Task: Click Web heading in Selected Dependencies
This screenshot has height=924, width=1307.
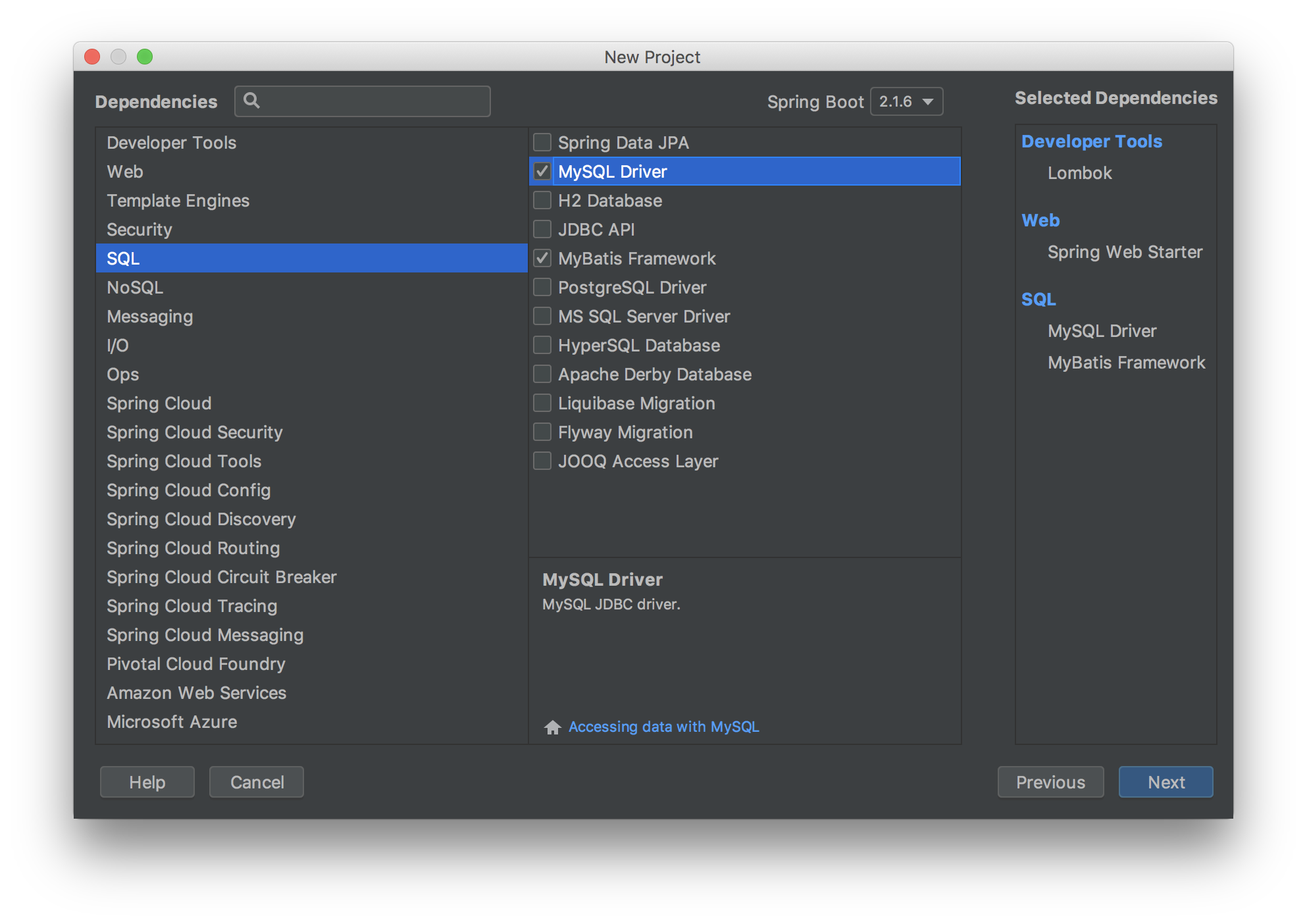Action: click(1040, 220)
